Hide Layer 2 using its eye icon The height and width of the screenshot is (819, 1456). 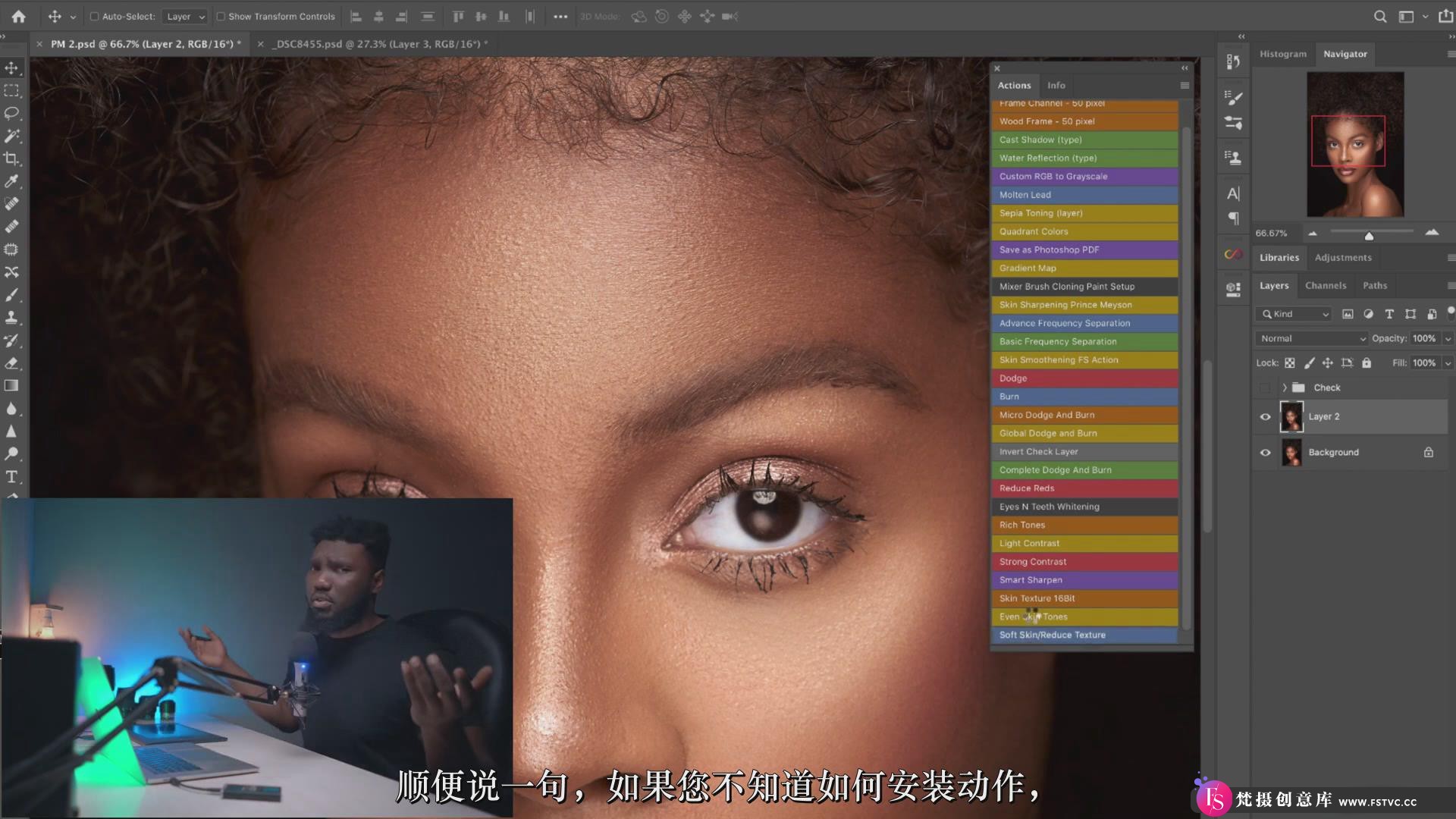click(1265, 417)
